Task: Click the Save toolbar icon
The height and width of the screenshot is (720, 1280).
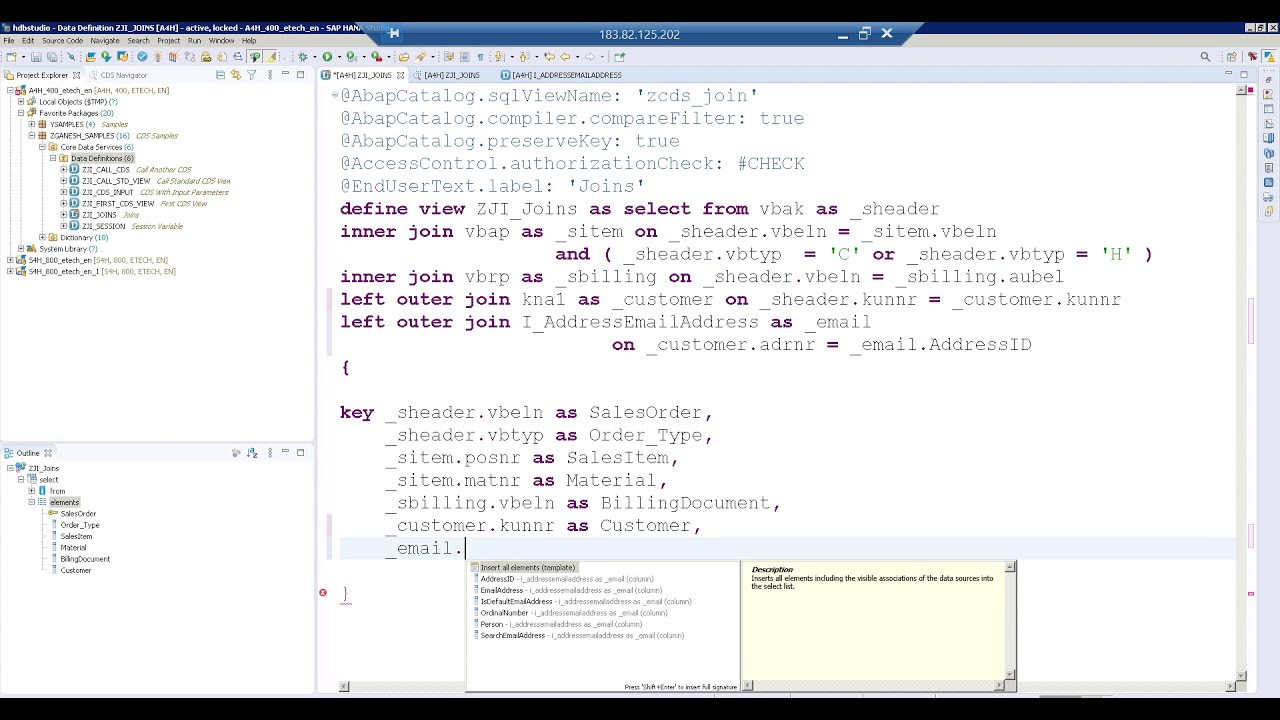Action: tap(36, 57)
